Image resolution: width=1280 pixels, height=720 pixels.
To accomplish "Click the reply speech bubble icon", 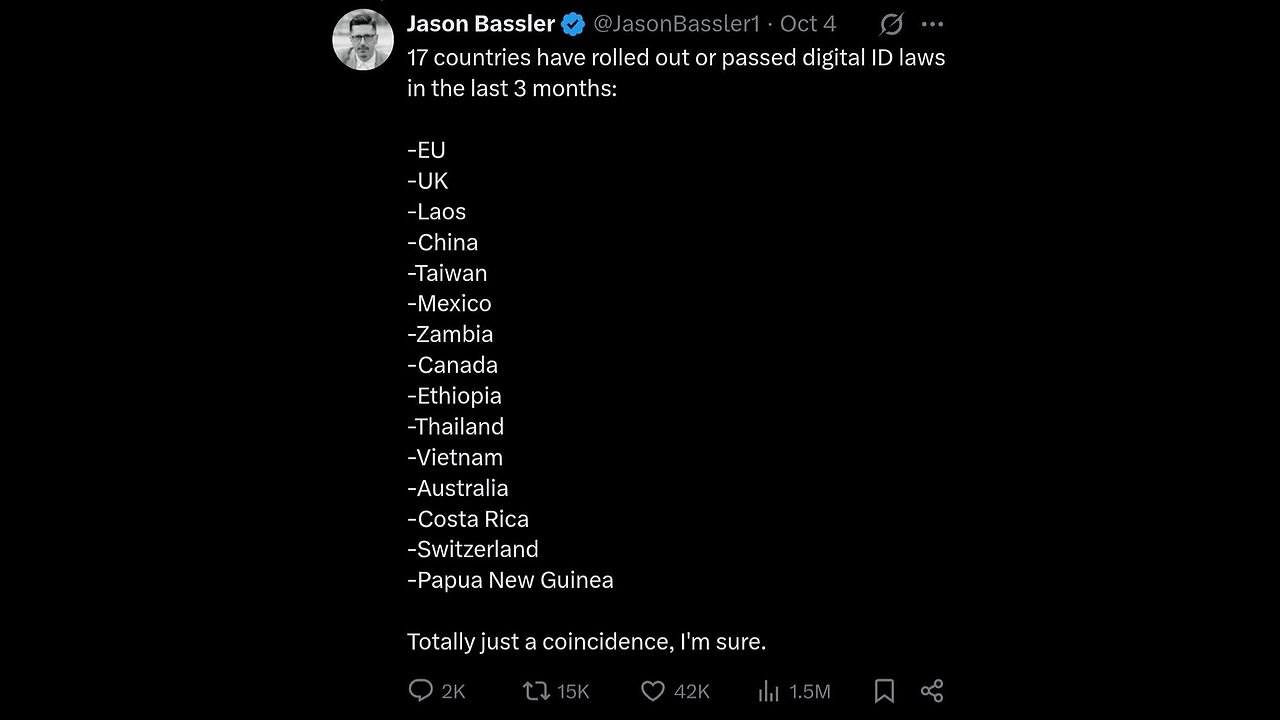I will click(421, 690).
